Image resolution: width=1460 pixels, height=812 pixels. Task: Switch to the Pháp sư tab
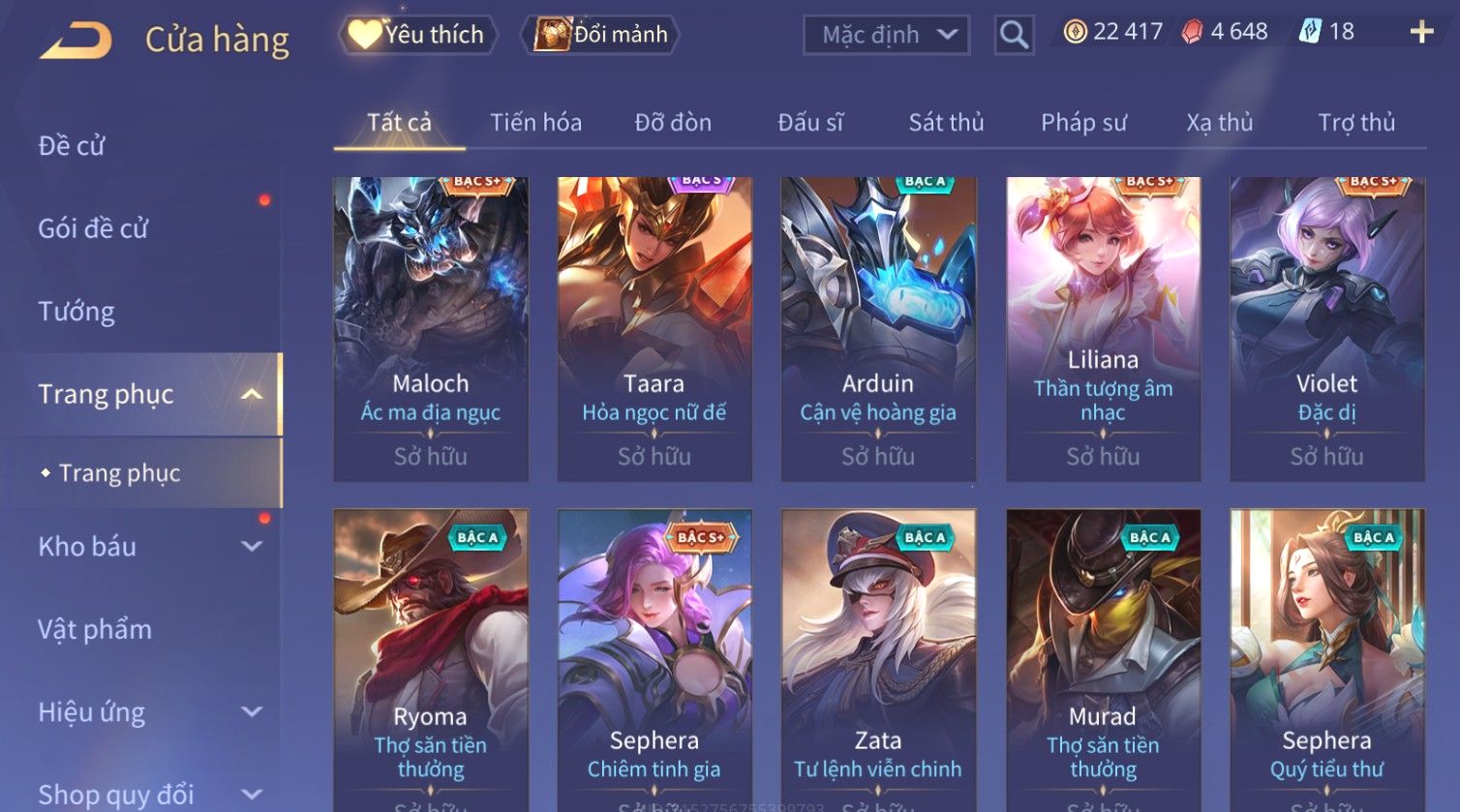coord(1083,123)
